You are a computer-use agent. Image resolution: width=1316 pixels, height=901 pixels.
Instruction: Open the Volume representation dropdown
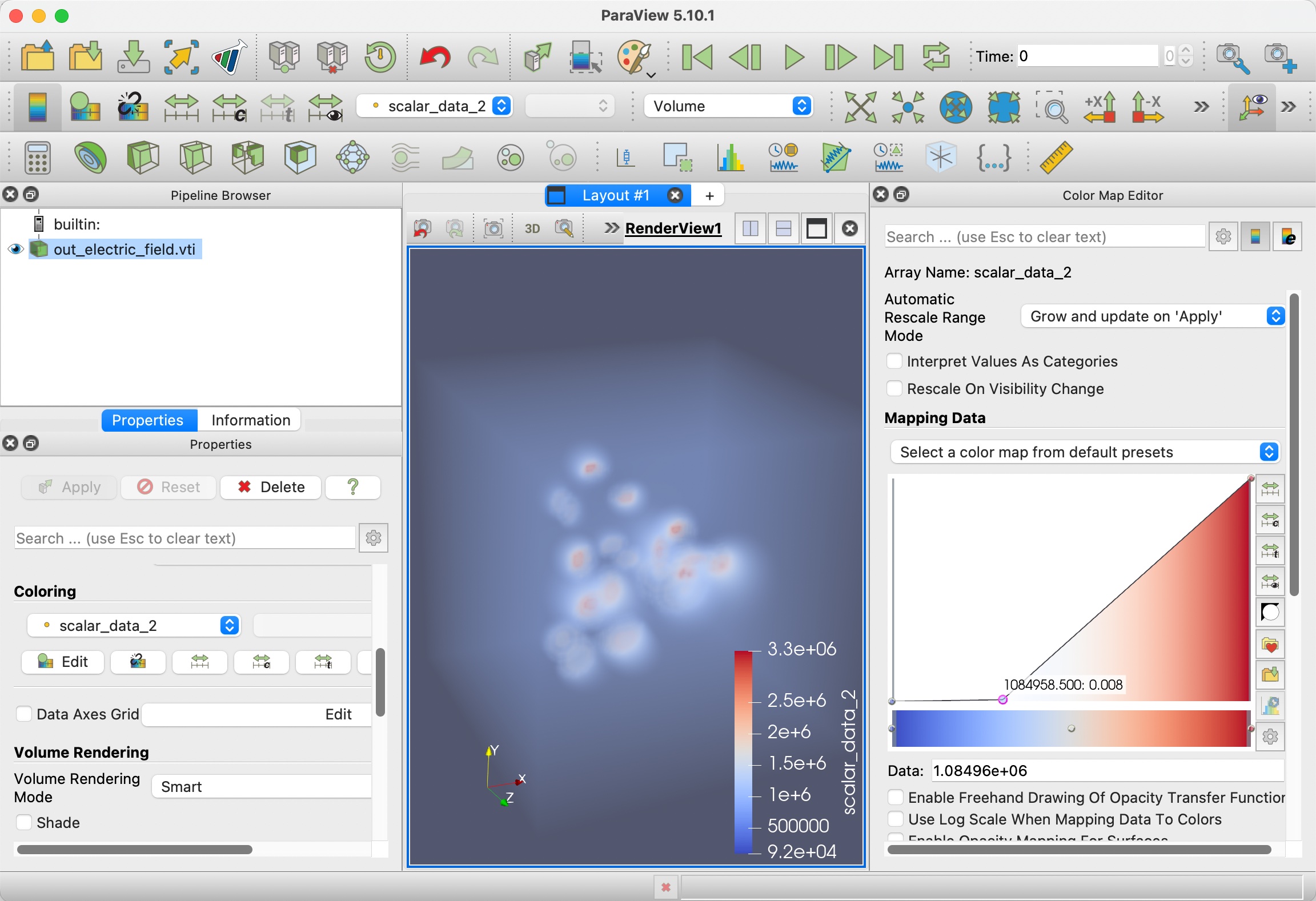click(x=729, y=106)
